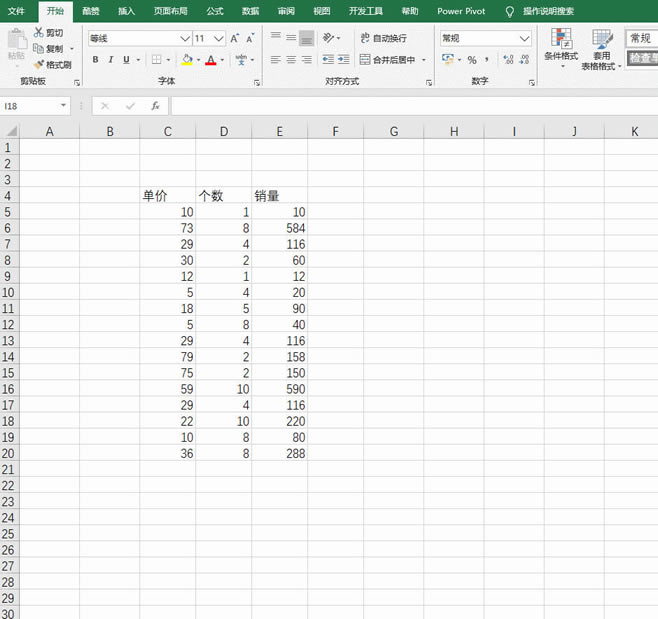Click the Select All corner button
Viewport: 658px width, 619px height.
10,131
